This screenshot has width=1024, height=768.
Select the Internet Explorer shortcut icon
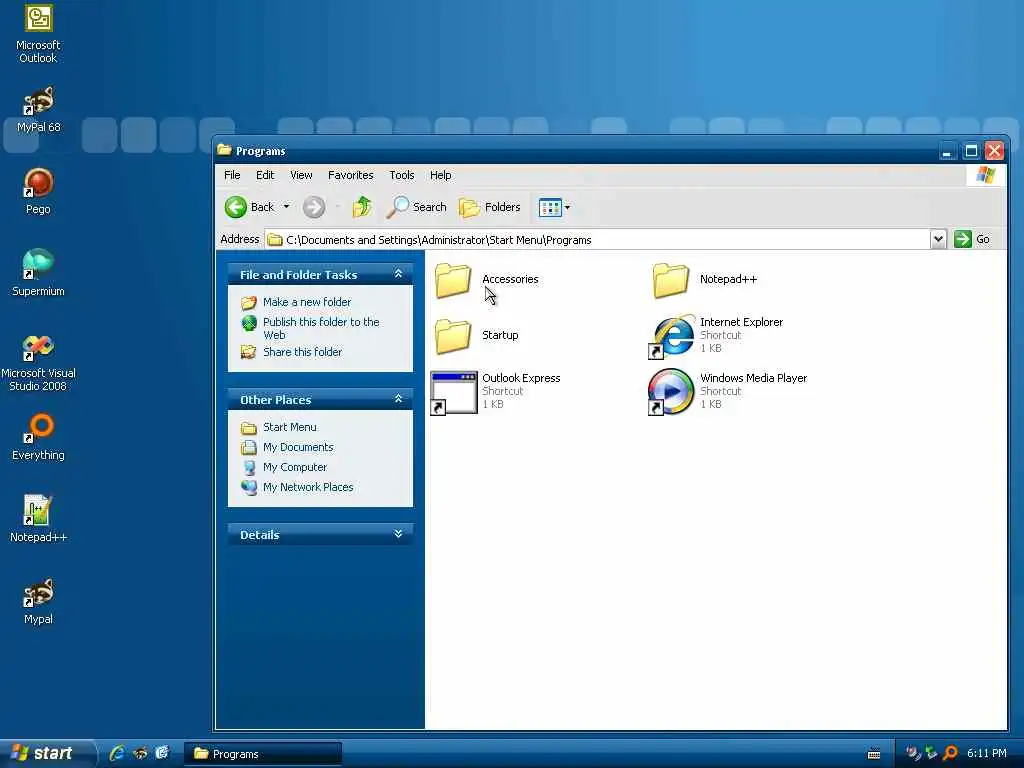point(671,336)
